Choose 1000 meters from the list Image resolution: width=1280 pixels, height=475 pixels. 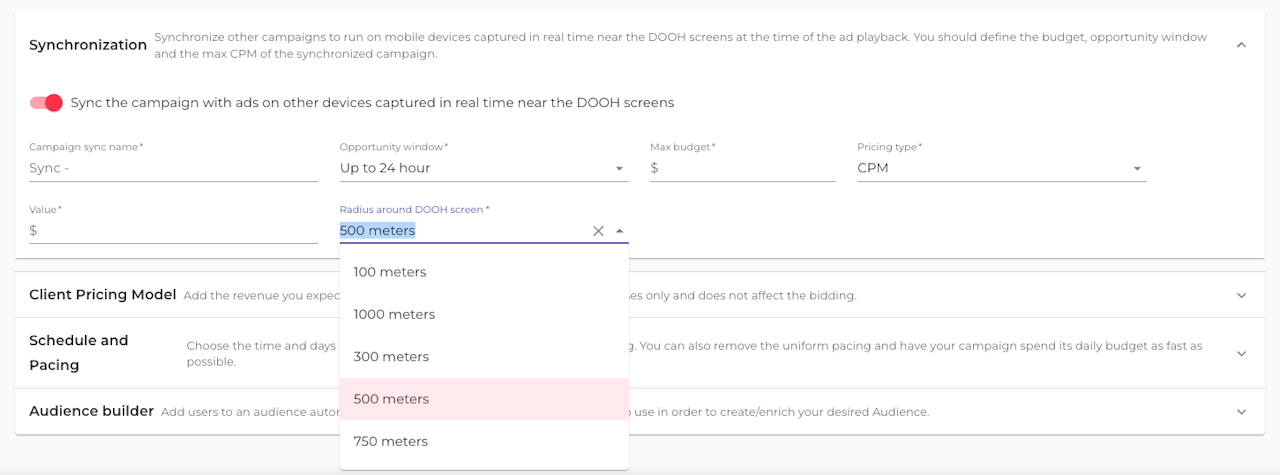click(394, 314)
